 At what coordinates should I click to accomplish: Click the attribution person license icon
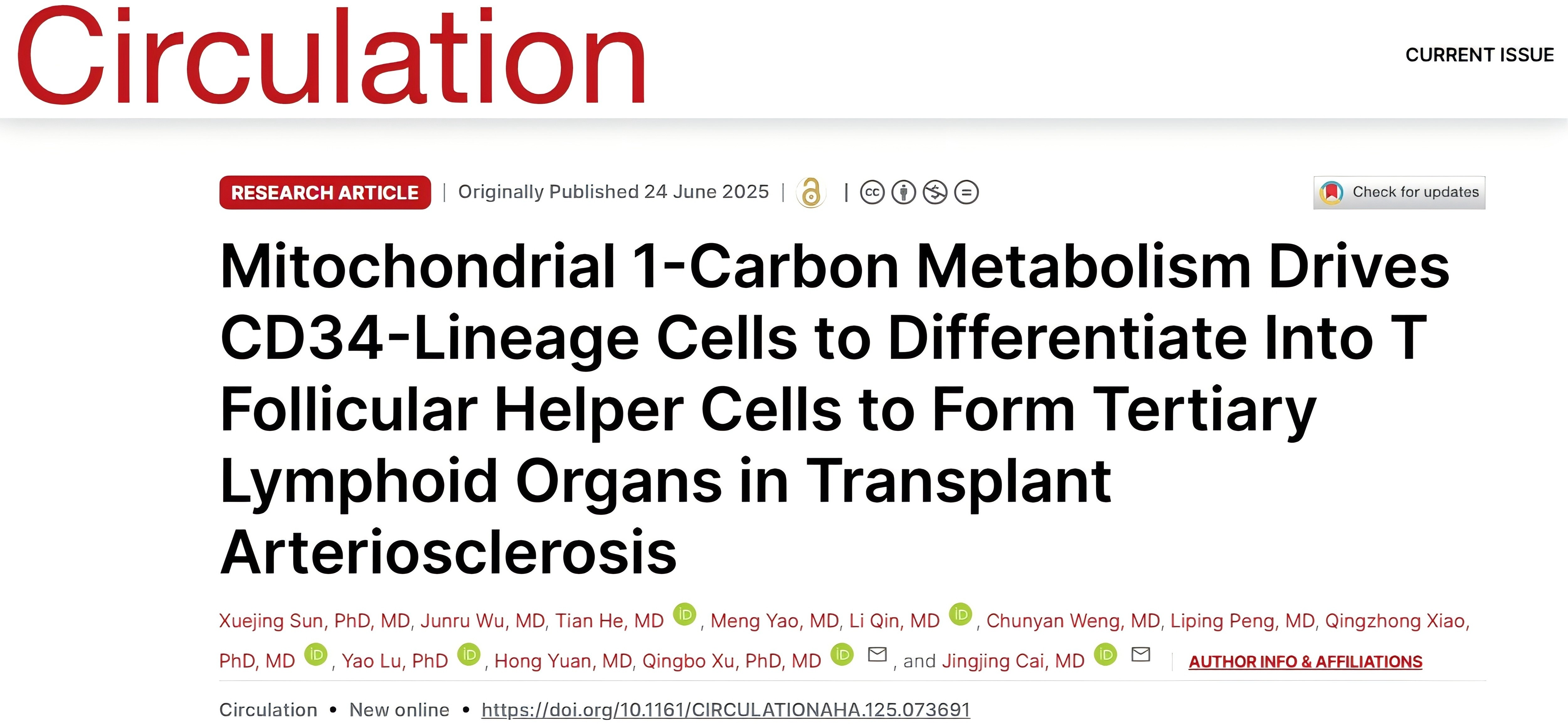point(903,192)
